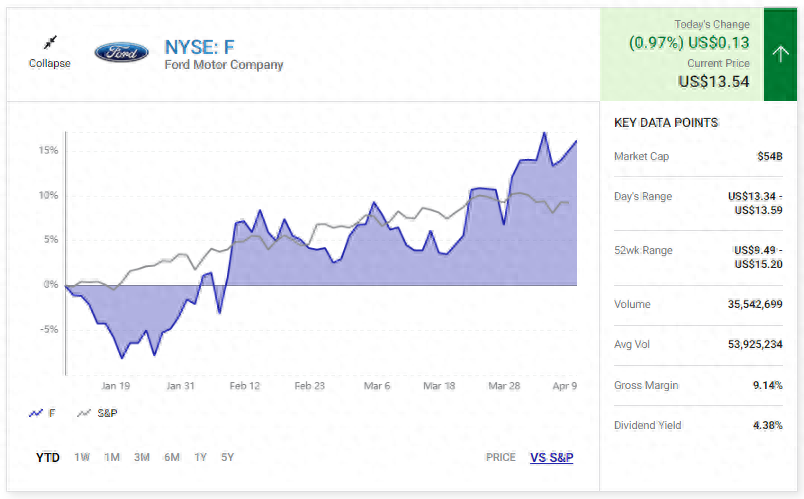Click the Gross Margin value 9.14%

[768, 386]
